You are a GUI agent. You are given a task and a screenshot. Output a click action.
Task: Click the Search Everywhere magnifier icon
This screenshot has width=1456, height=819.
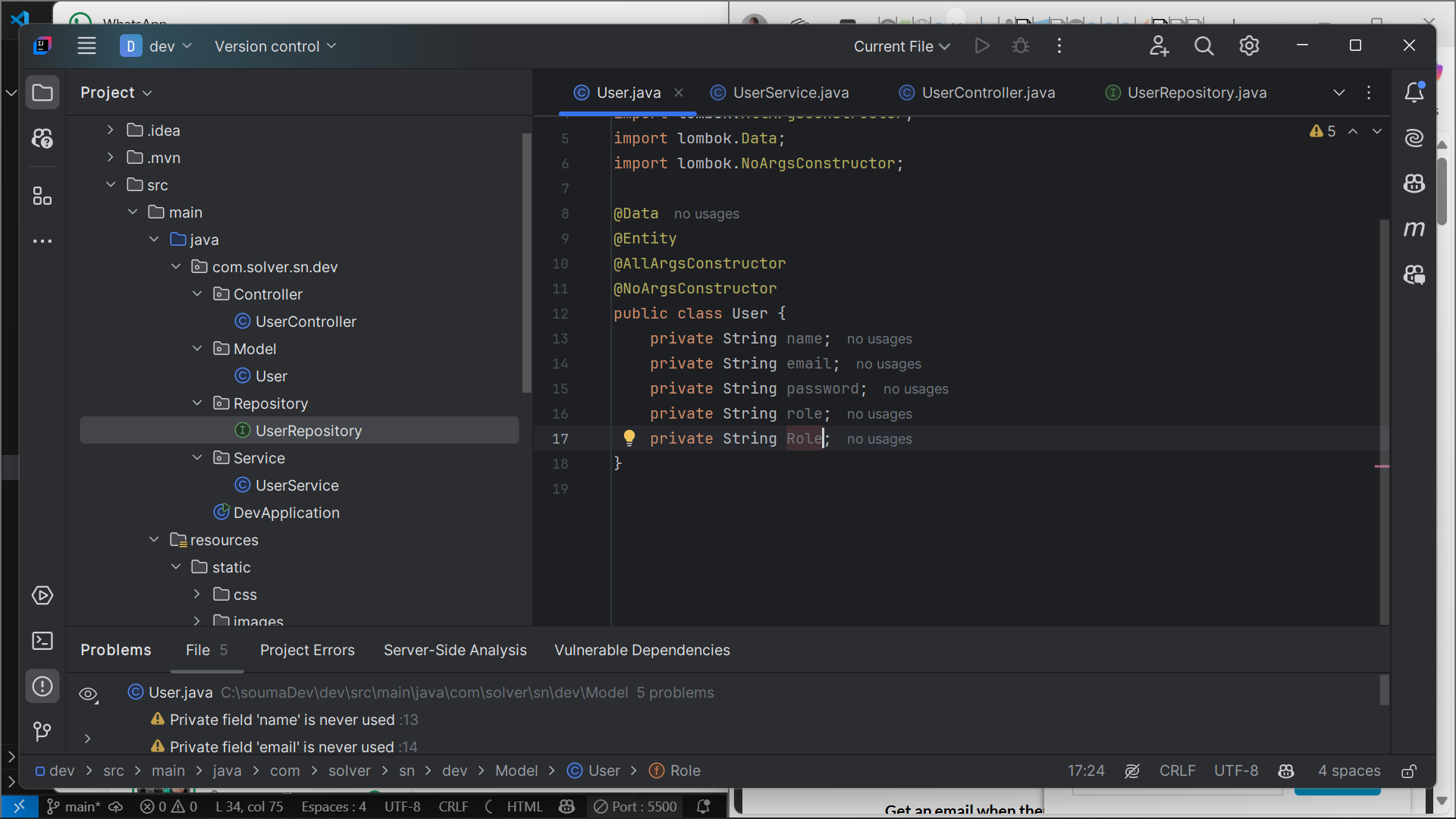click(1203, 46)
